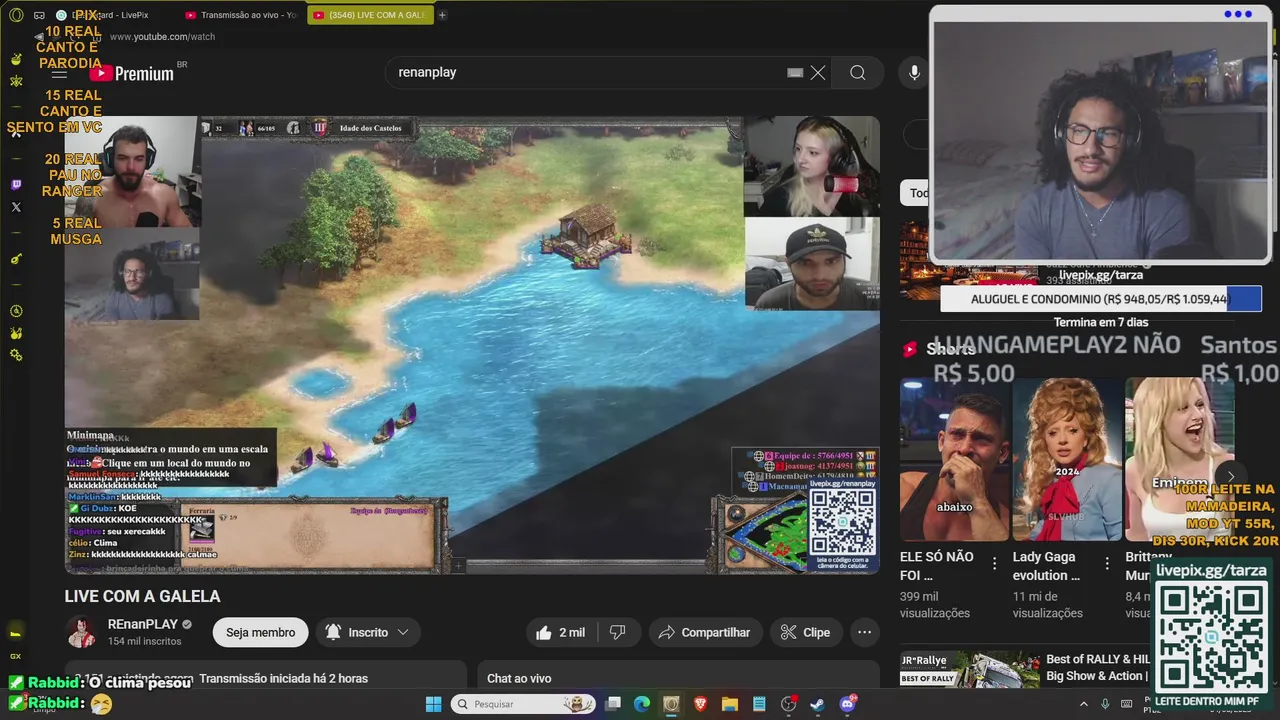Open Steam from taskbar
Screen dimensions: 1280x720
click(x=818, y=704)
